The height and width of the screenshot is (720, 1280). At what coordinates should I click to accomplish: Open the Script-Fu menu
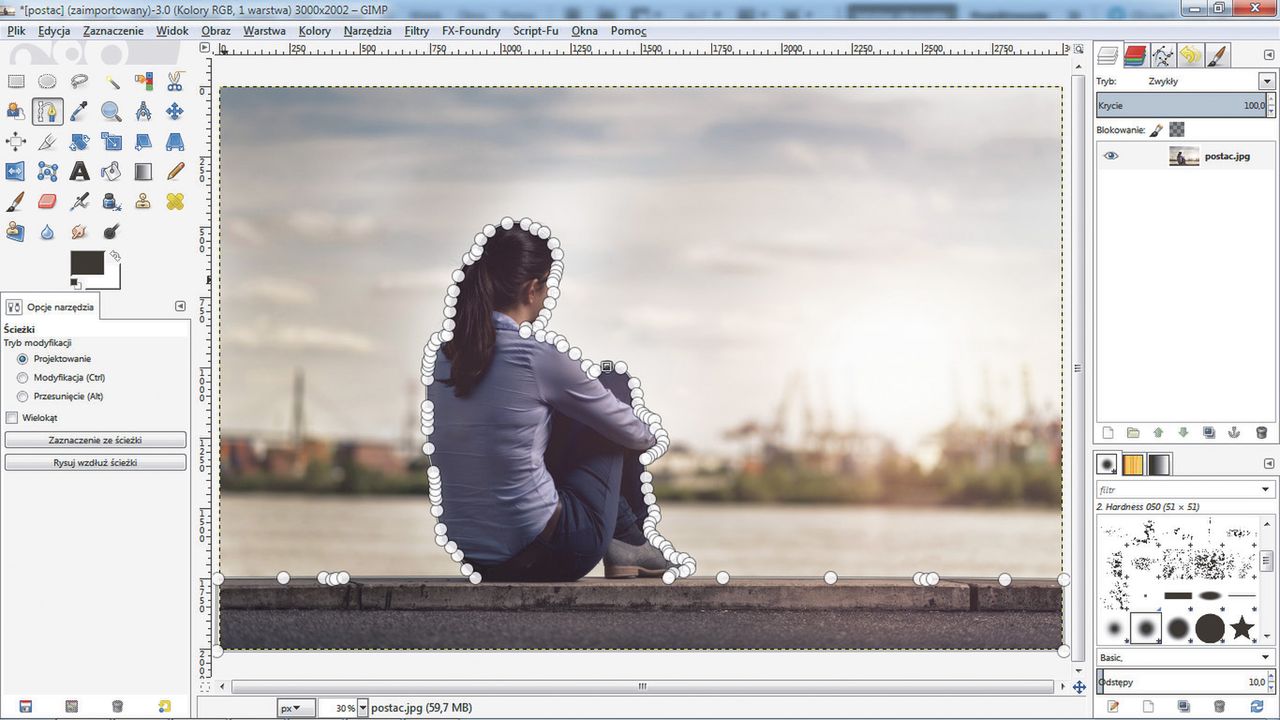coord(536,31)
